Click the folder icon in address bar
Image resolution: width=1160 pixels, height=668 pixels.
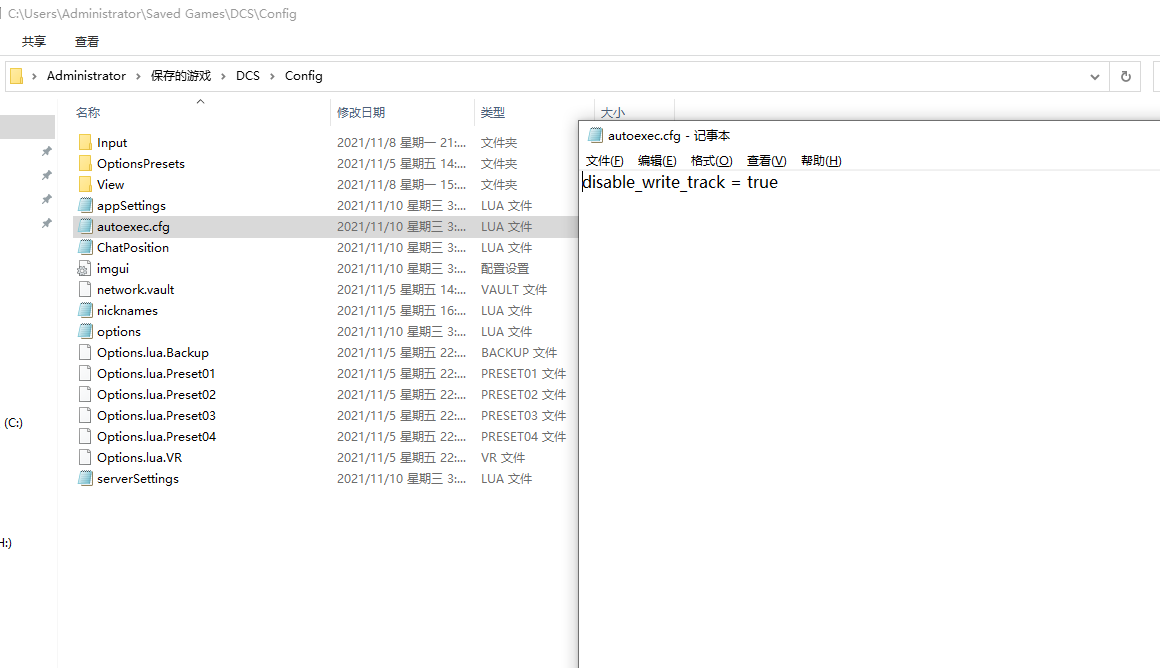pos(16,75)
